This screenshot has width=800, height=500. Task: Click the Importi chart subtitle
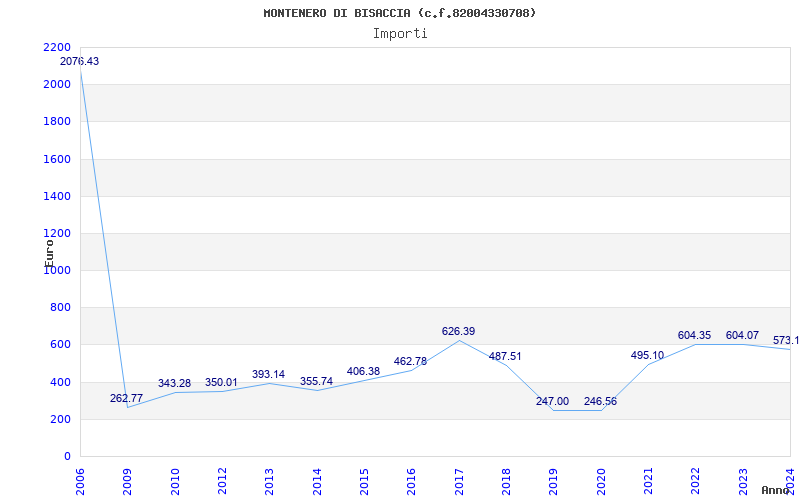tap(400, 34)
